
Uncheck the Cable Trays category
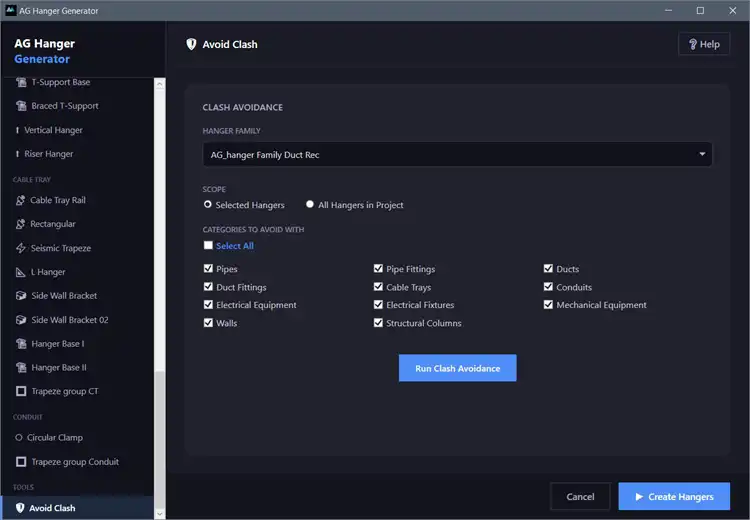[378, 287]
